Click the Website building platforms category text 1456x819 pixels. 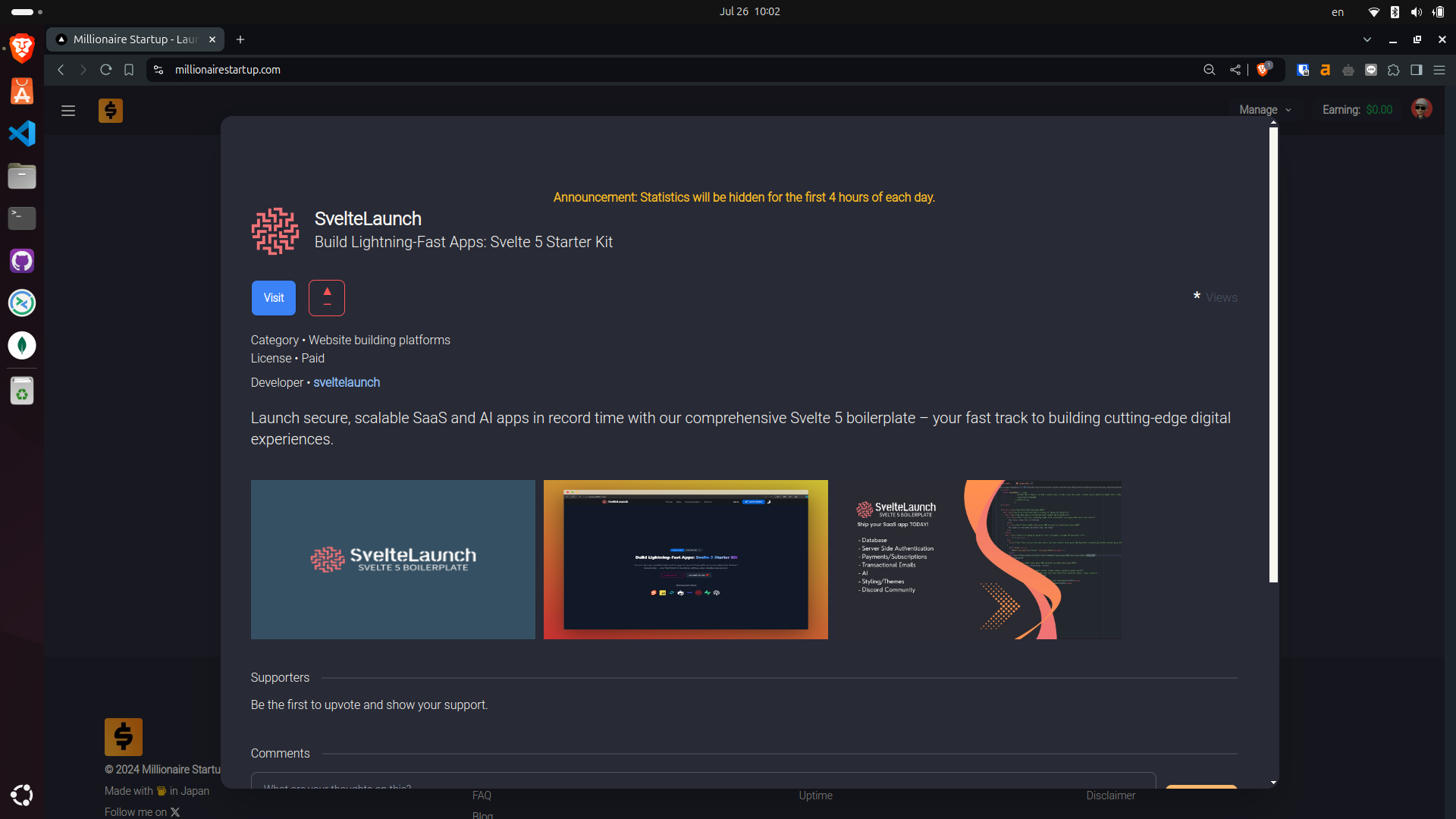(379, 340)
